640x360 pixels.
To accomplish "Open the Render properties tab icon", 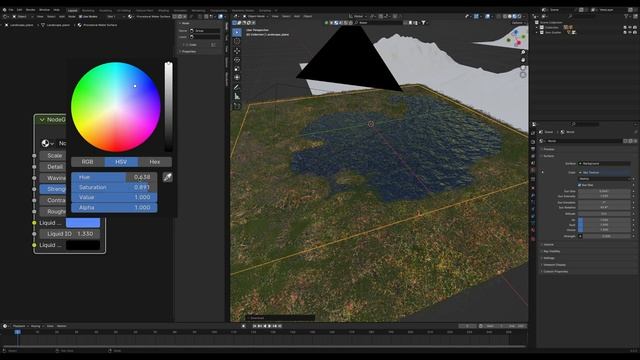I will coord(533,142).
